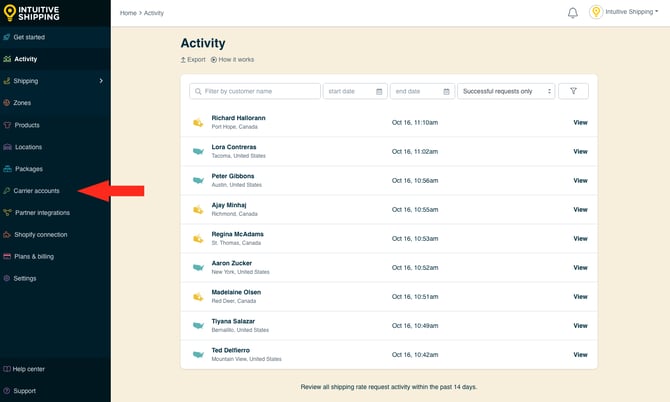
Task: Click the Home breadcrumb link
Action: [x=128, y=13]
